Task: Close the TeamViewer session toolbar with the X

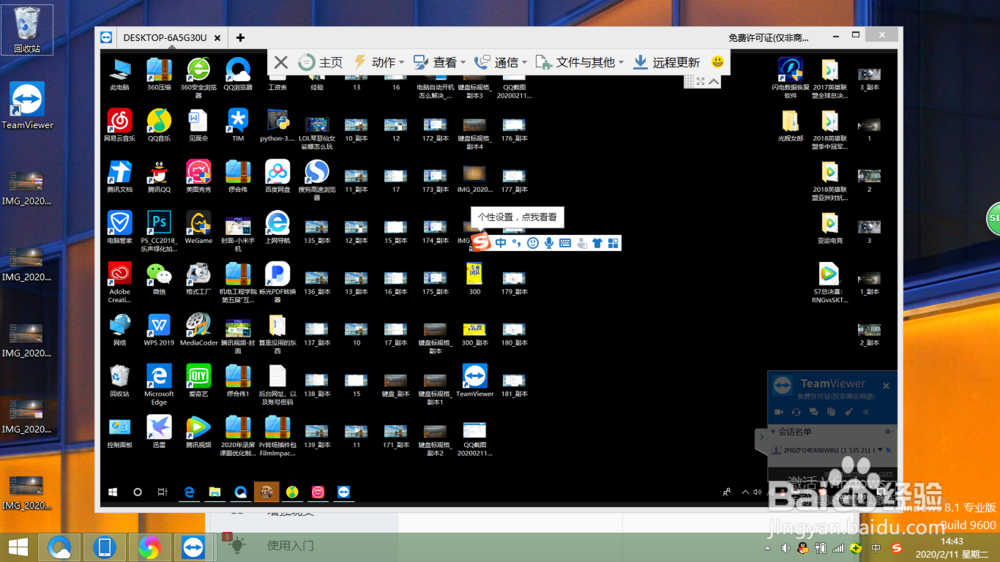Action: pyautogui.click(x=281, y=62)
